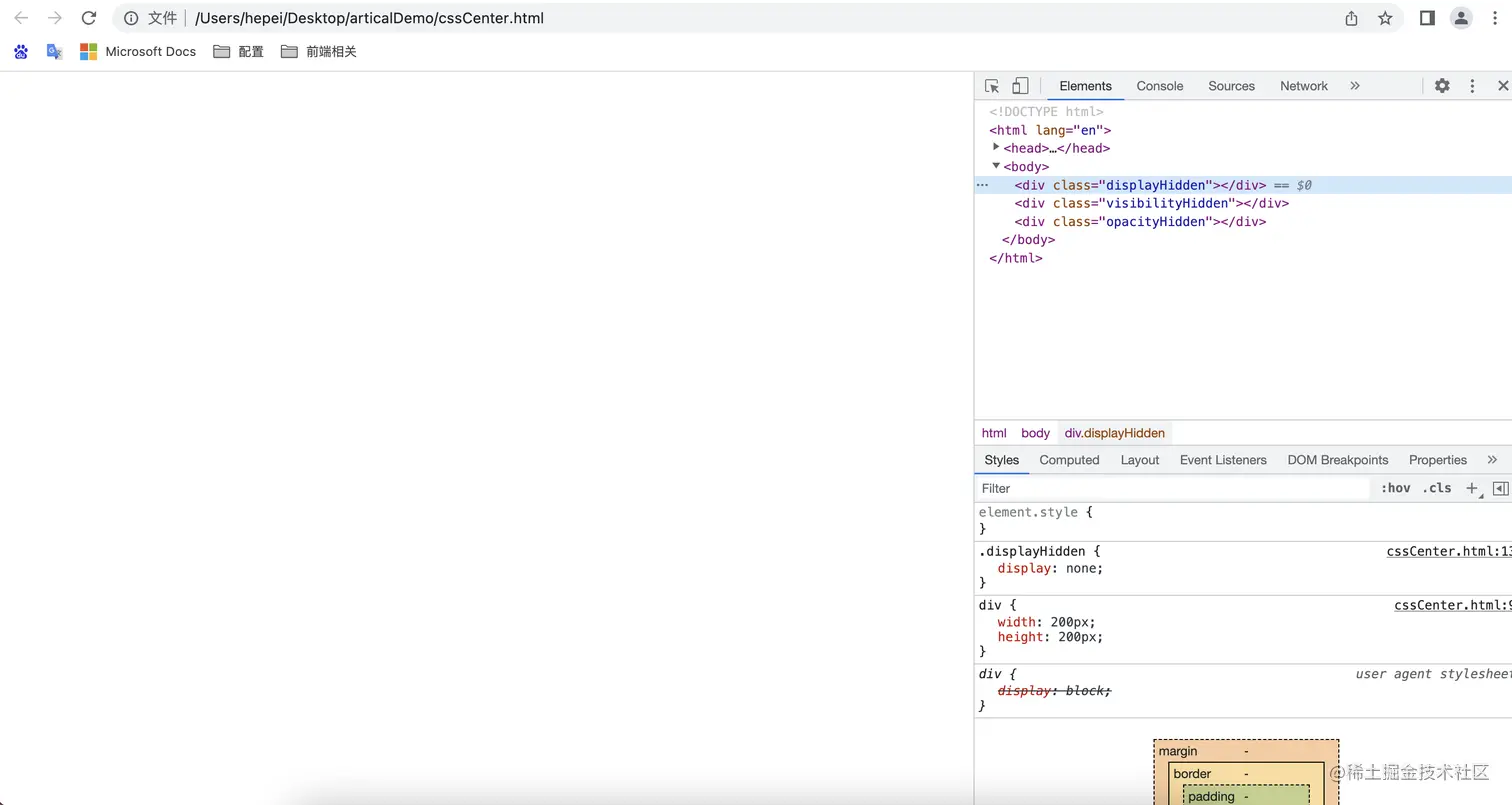
Task: Open the Chrome profile avatar
Action: (1462, 18)
